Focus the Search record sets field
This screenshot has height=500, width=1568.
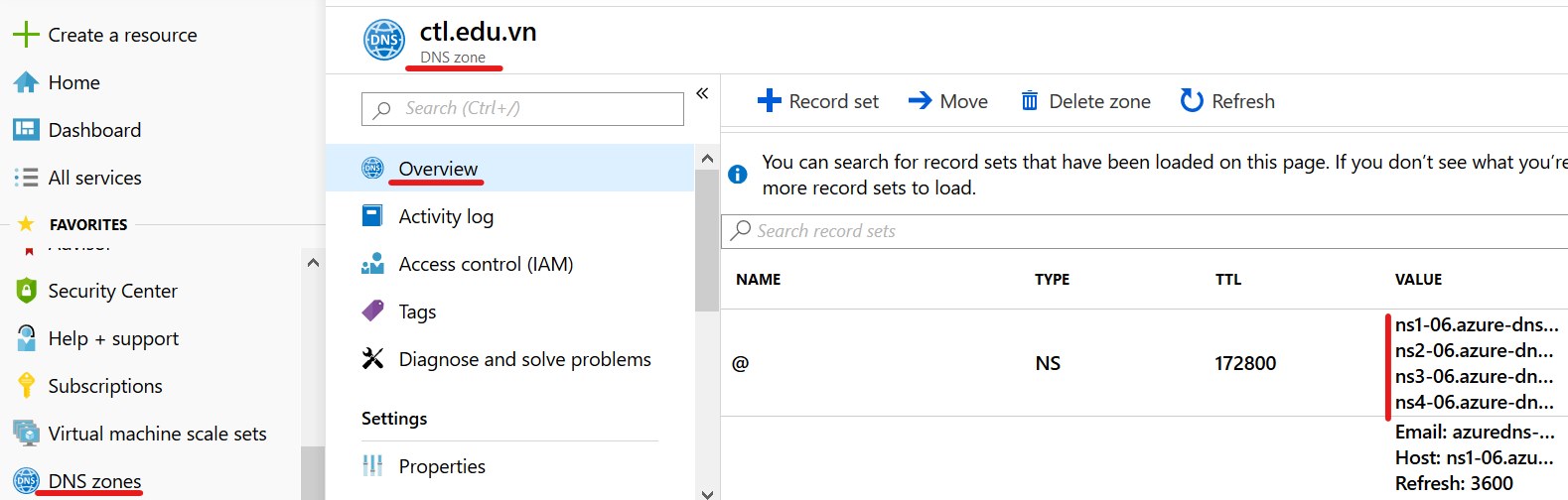1144,231
